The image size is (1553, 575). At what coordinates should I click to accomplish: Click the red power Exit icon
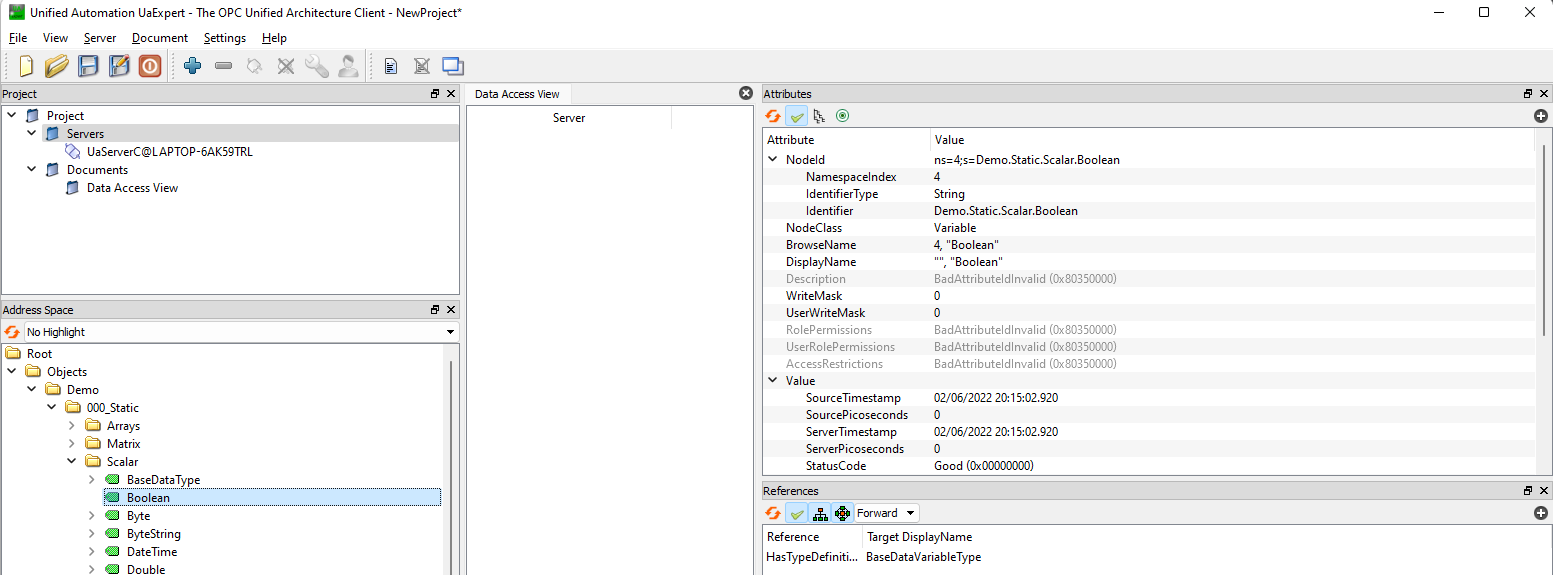[150, 66]
